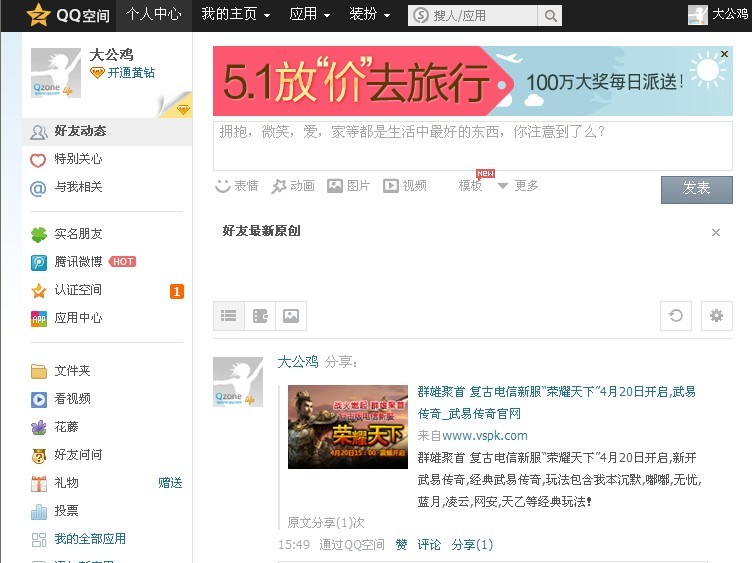This screenshot has height=563, width=752.
Task: Open feed settings gear
Action: pos(717,316)
